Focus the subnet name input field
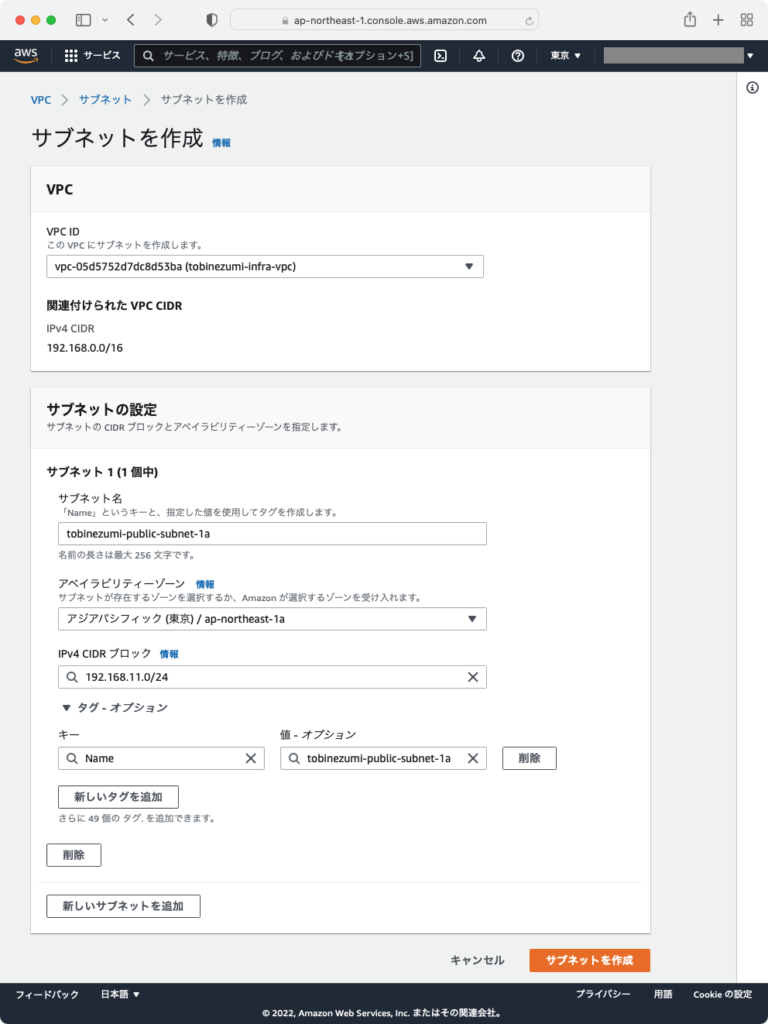768x1024 pixels. tap(272, 534)
